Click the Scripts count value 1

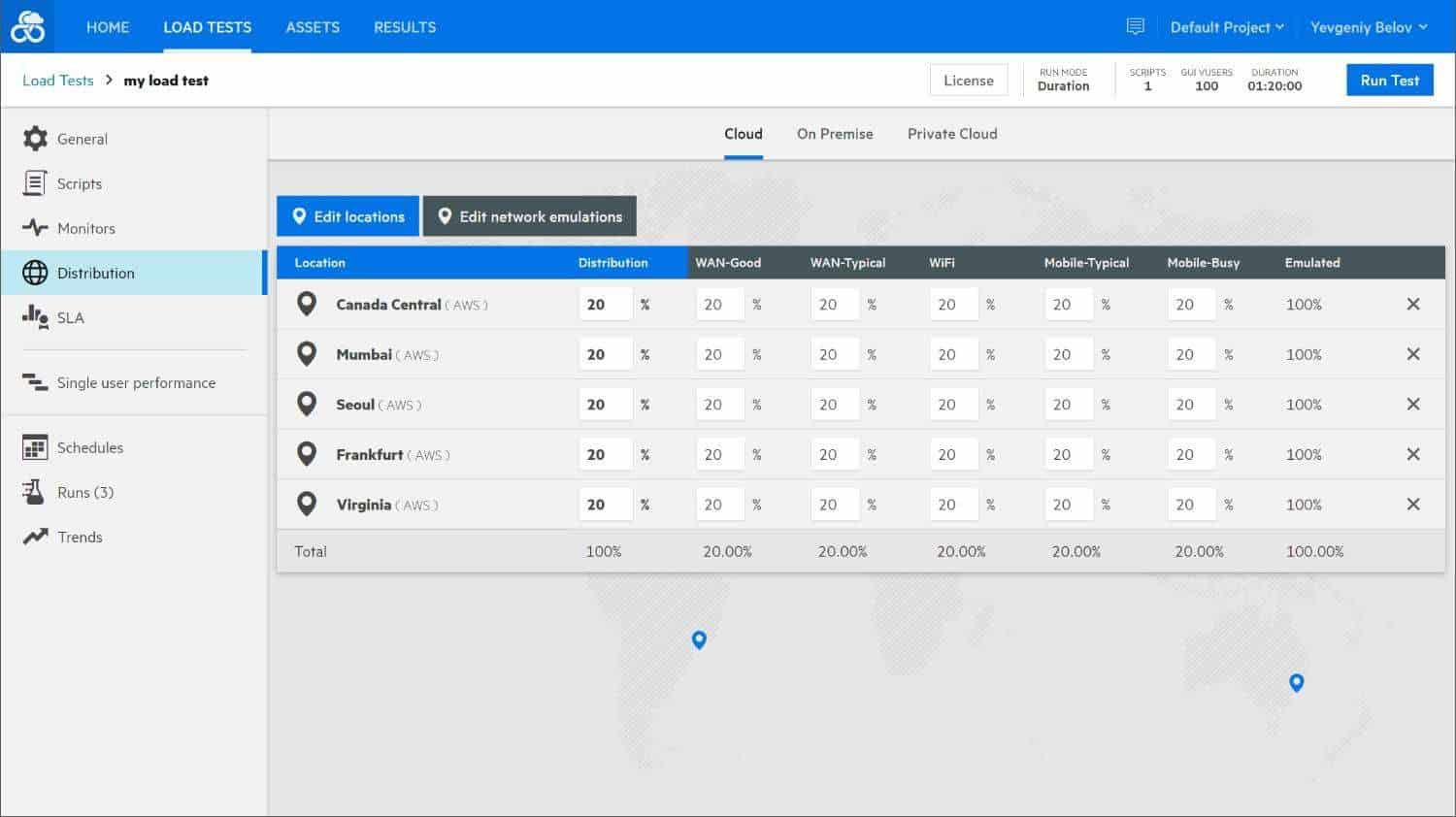click(1147, 86)
